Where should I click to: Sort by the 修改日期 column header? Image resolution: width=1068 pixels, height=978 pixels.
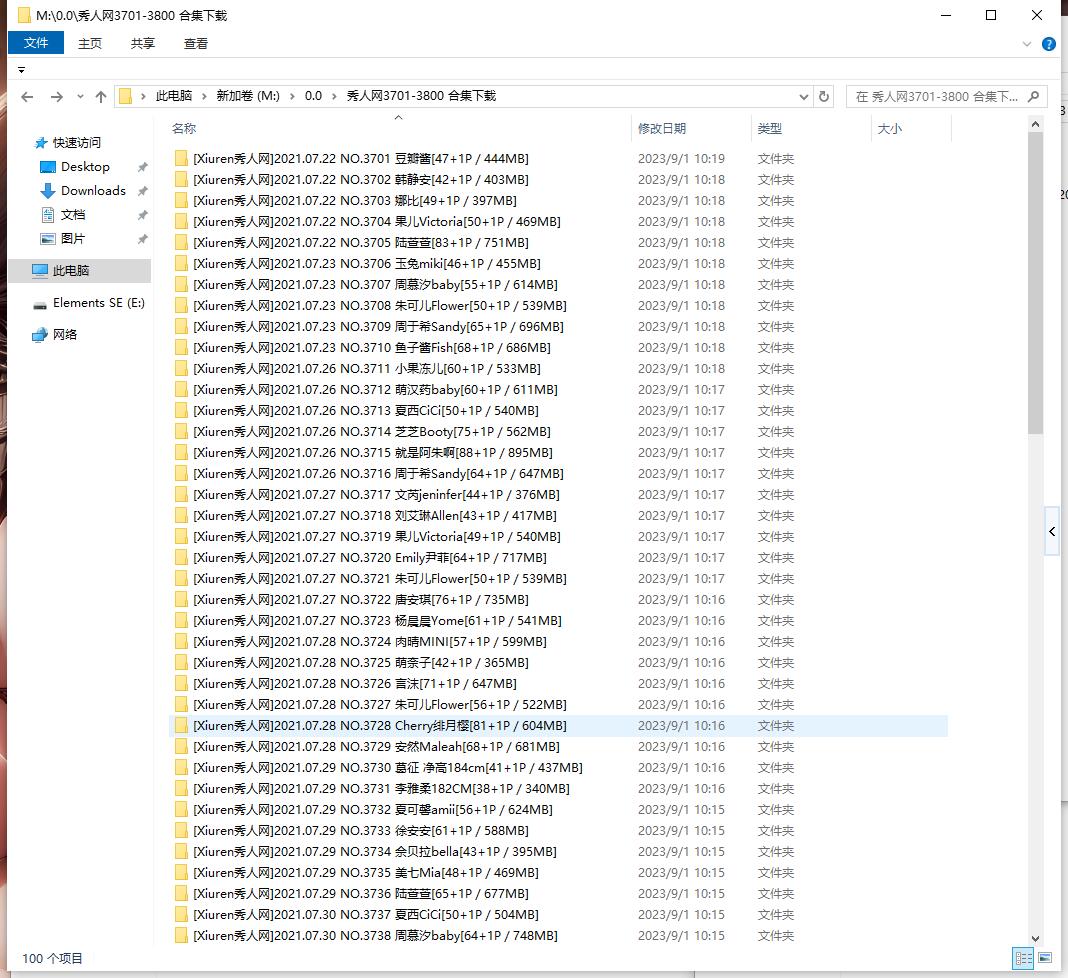[x=691, y=128]
